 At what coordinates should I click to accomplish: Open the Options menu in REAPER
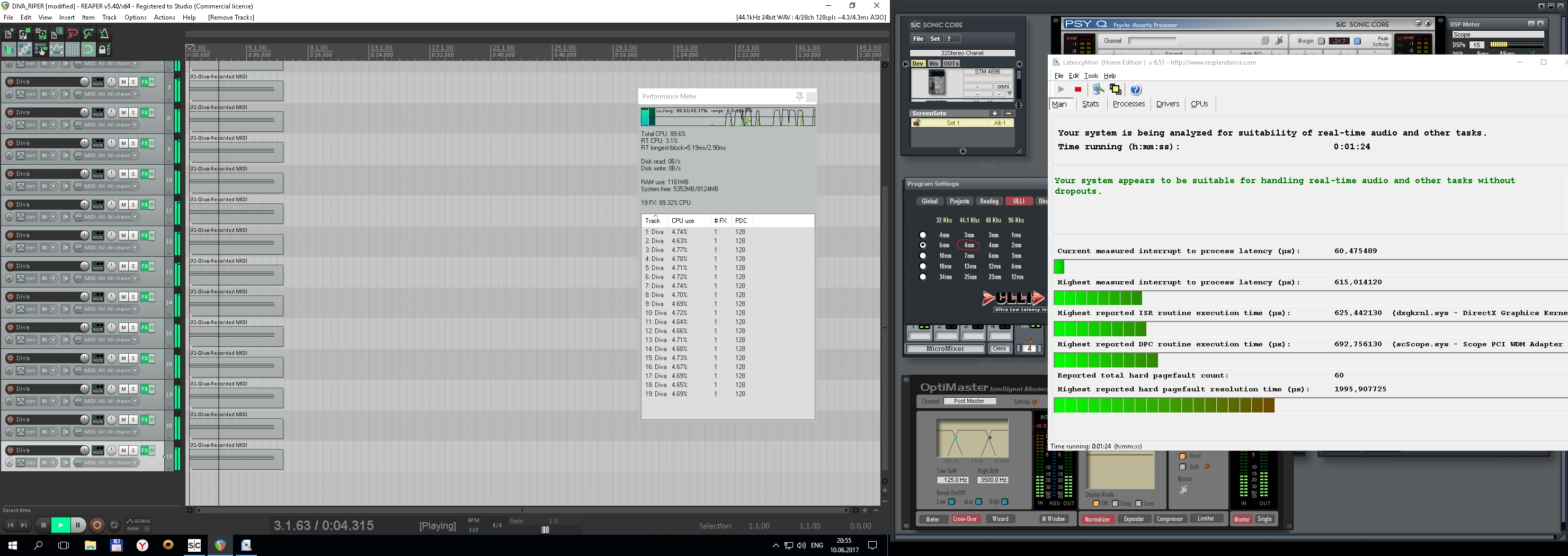point(135,17)
